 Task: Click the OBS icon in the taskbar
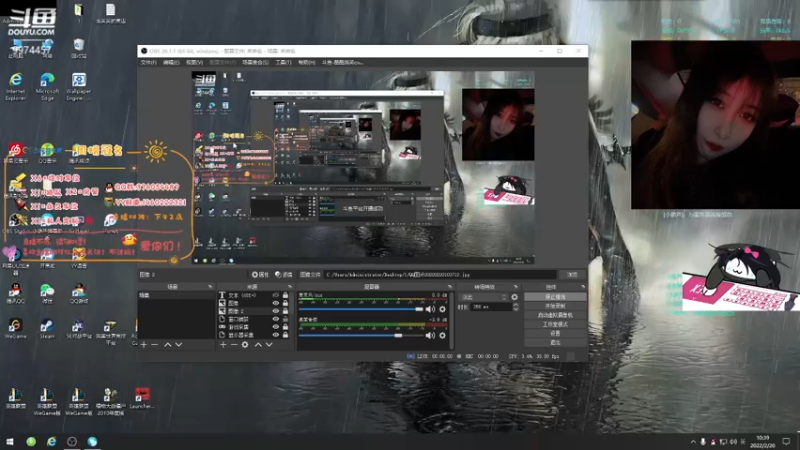pos(72,441)
